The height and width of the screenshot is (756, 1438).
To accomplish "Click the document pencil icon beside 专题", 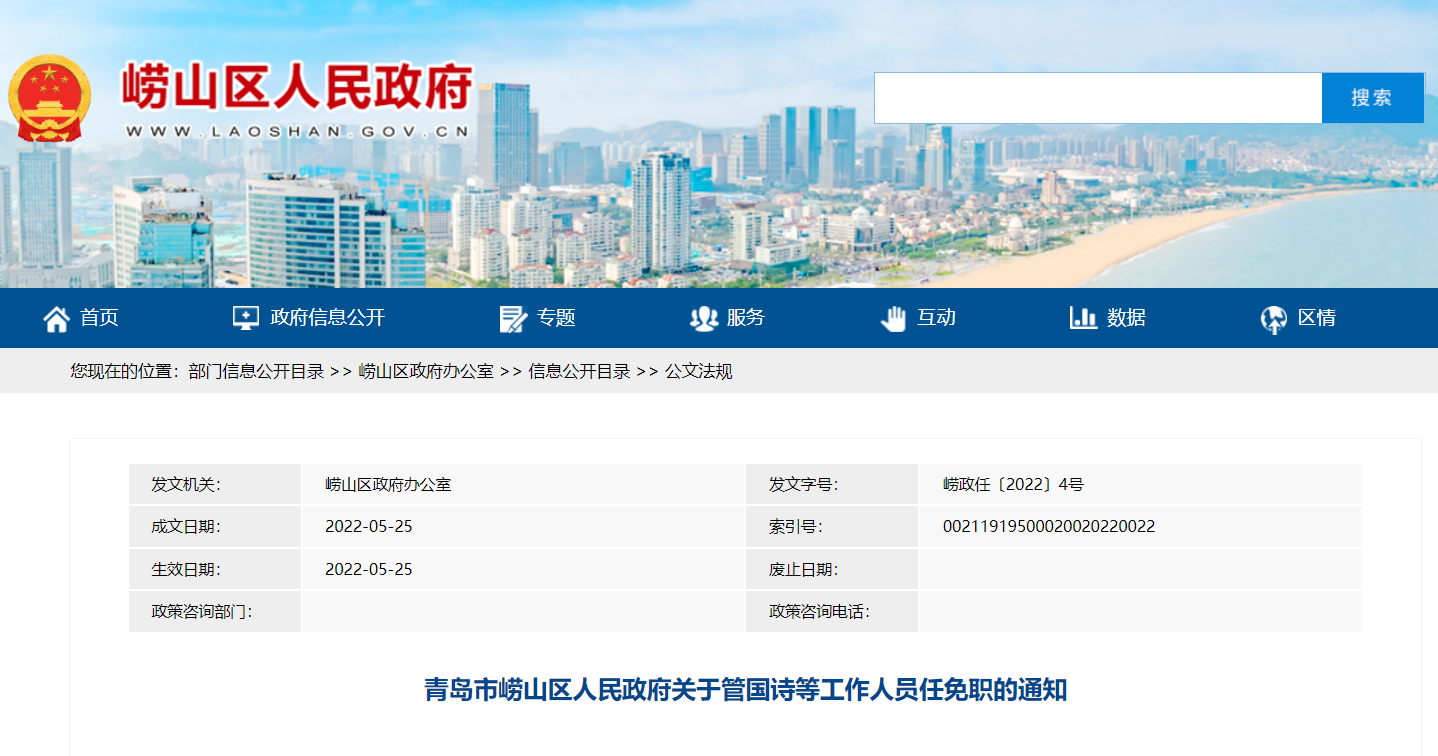I will click(x=513, y=318).
